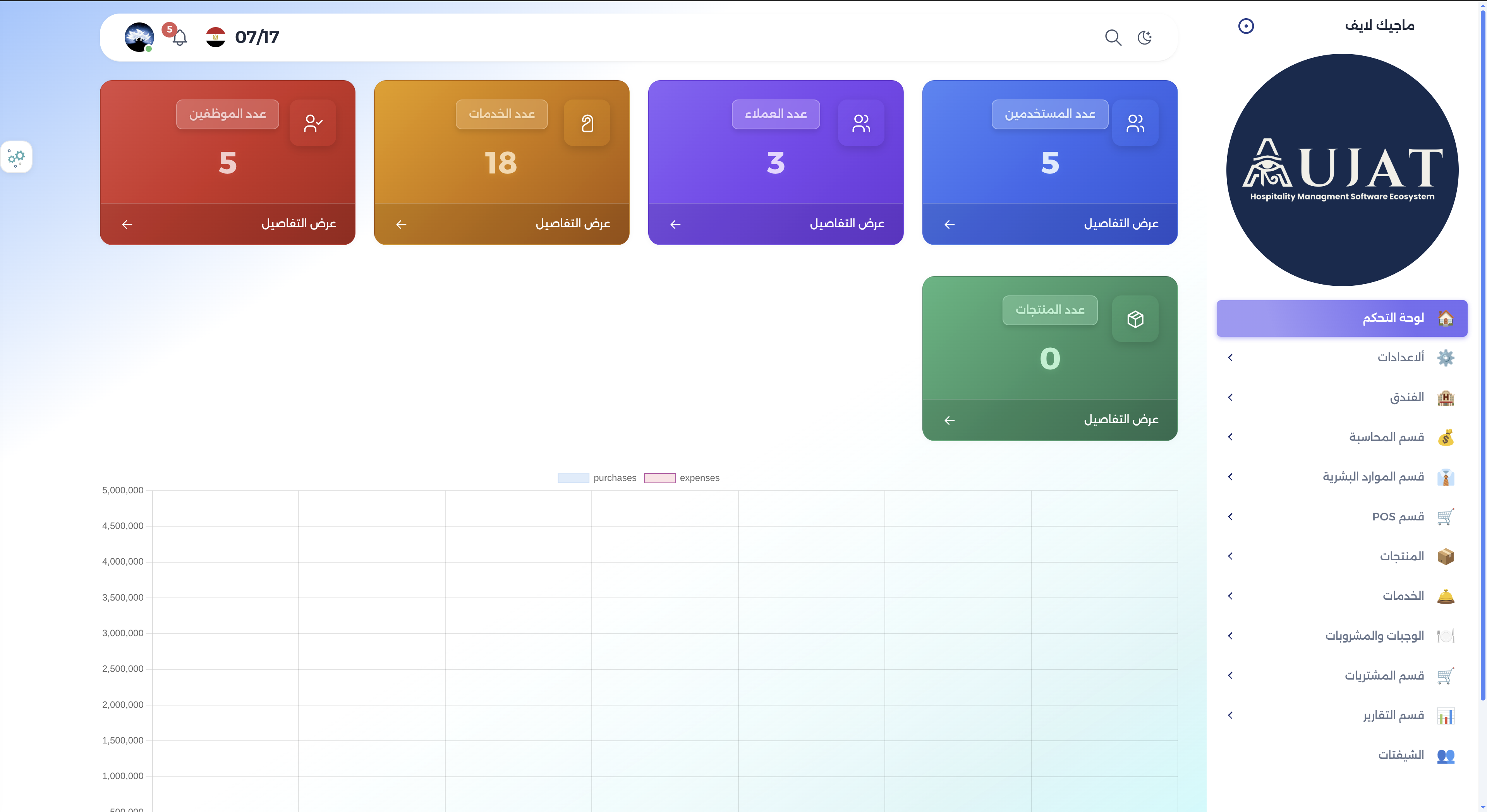Click the employee icon on the red card
This screenshot has width=1487, height=812.
(x=313, y=123)
